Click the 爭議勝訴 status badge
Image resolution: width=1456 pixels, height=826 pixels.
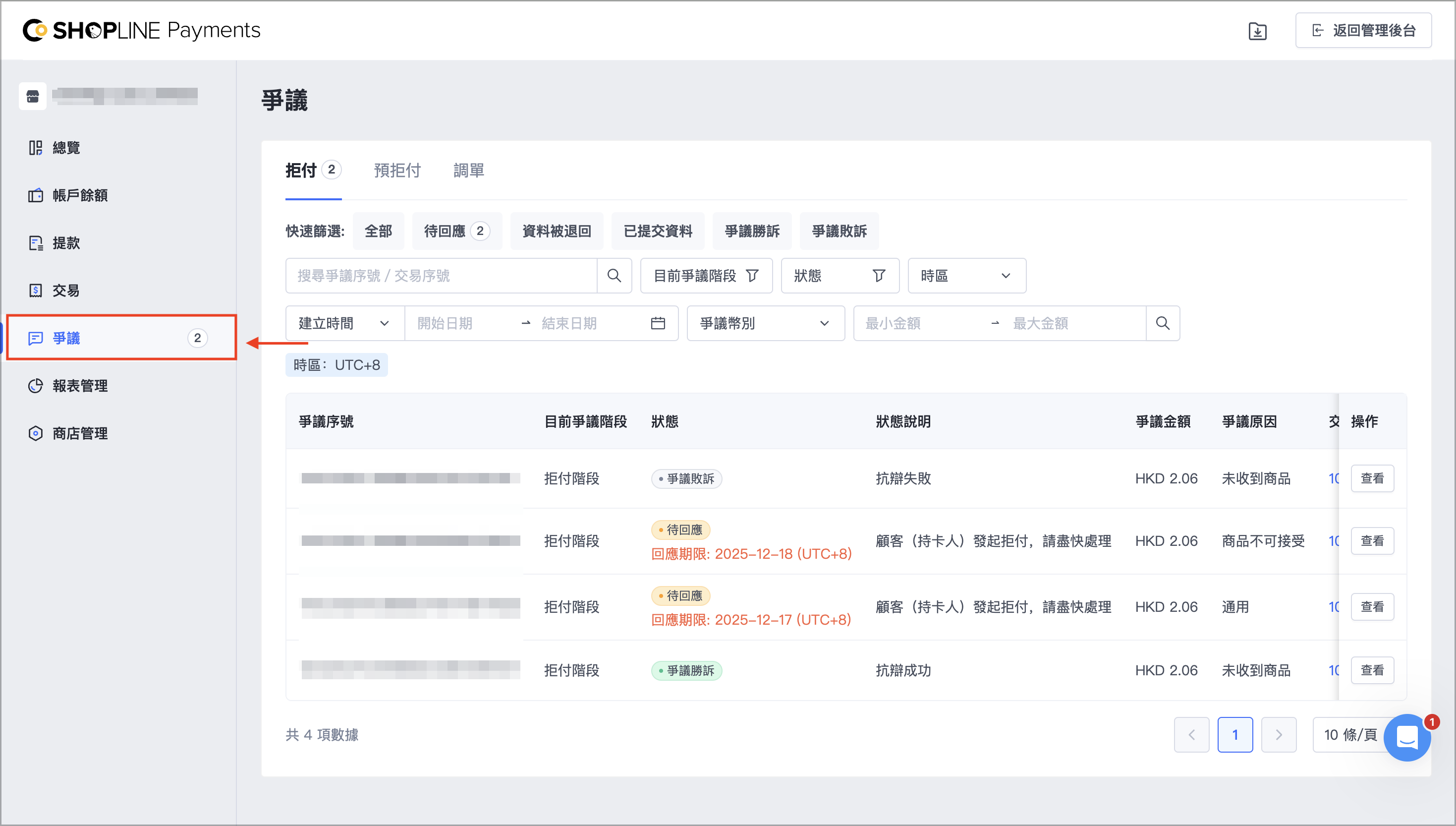[x=686, y=670]
